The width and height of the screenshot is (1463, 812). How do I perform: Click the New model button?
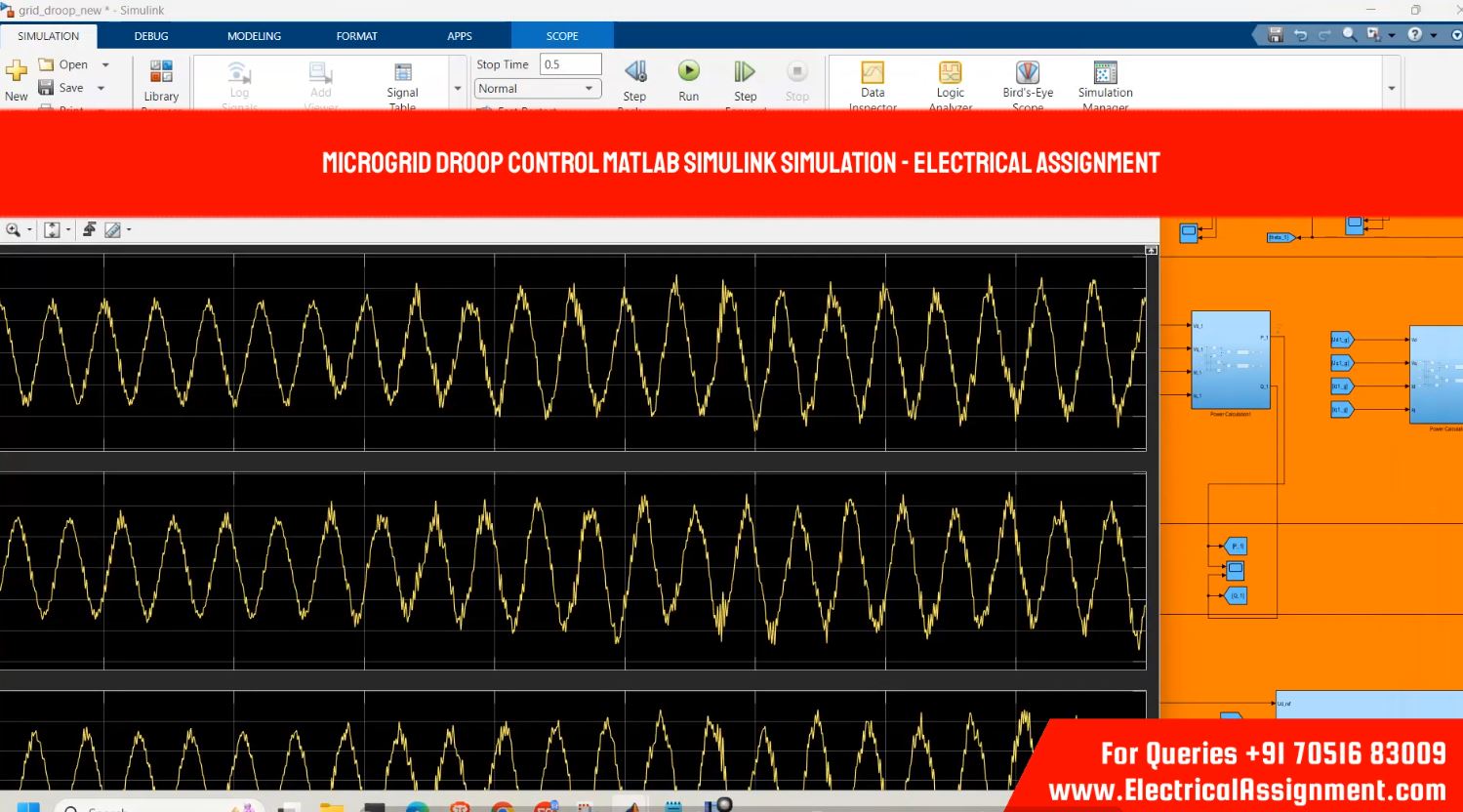pyautogui.click(x=17, y=78)
